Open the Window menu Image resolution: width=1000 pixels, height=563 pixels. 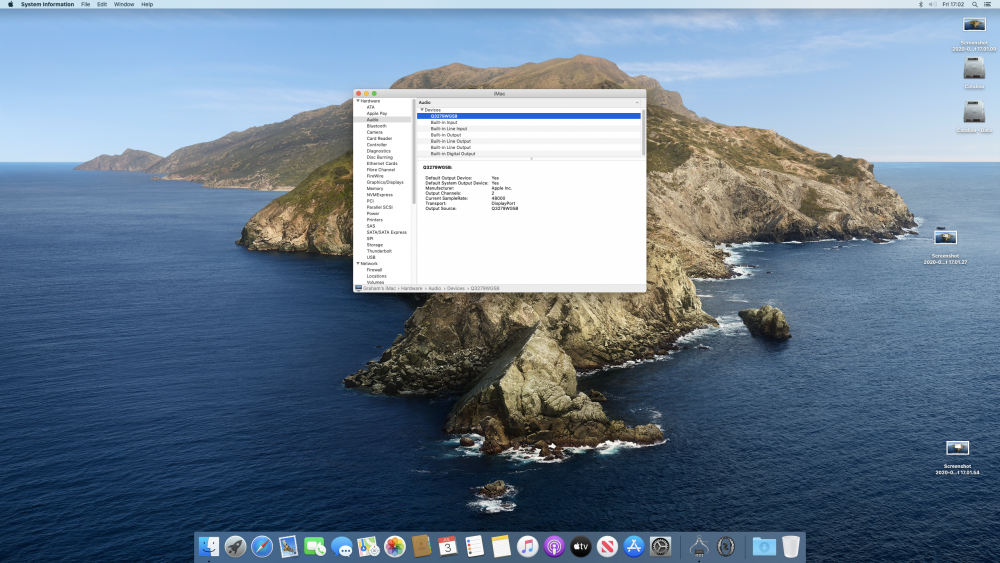124,4
